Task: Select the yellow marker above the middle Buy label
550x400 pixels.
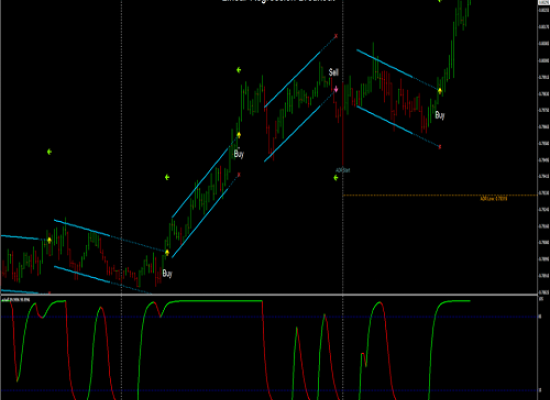Action: point(239,135)
